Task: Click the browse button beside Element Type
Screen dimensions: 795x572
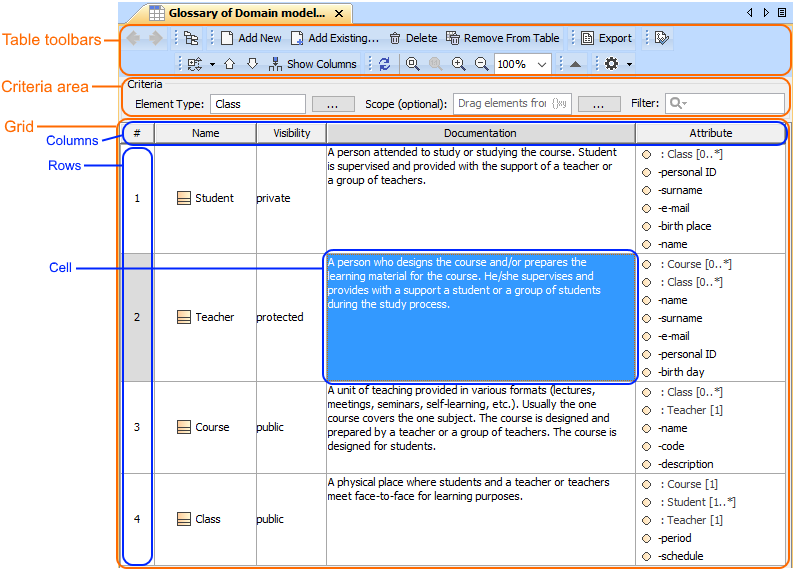Action: (333, 104)
